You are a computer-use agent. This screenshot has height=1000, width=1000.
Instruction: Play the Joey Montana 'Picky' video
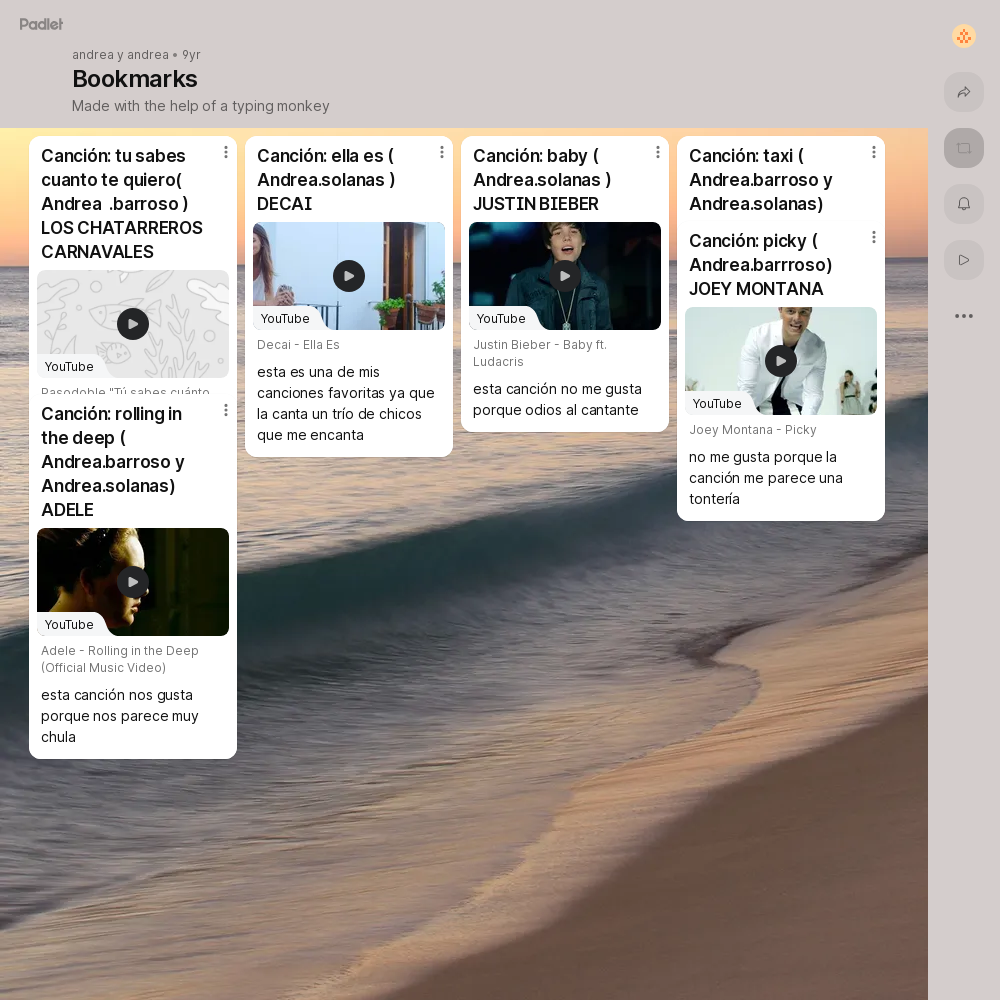pos(781,361)
